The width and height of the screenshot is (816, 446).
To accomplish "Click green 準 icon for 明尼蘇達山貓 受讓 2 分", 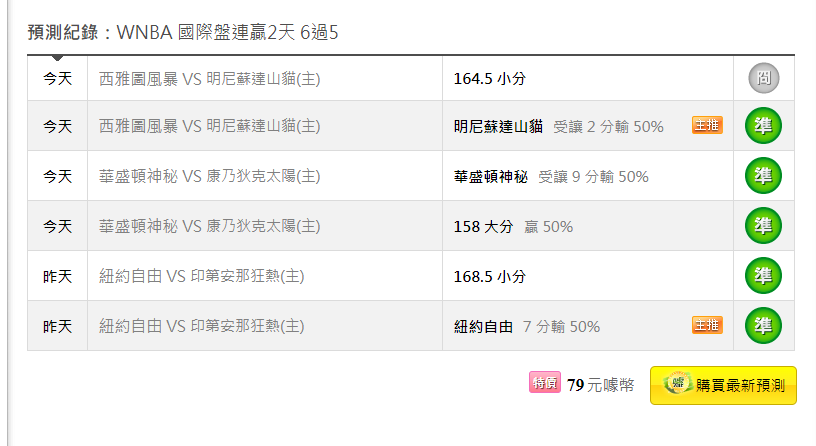I will (x=763, y=125).
